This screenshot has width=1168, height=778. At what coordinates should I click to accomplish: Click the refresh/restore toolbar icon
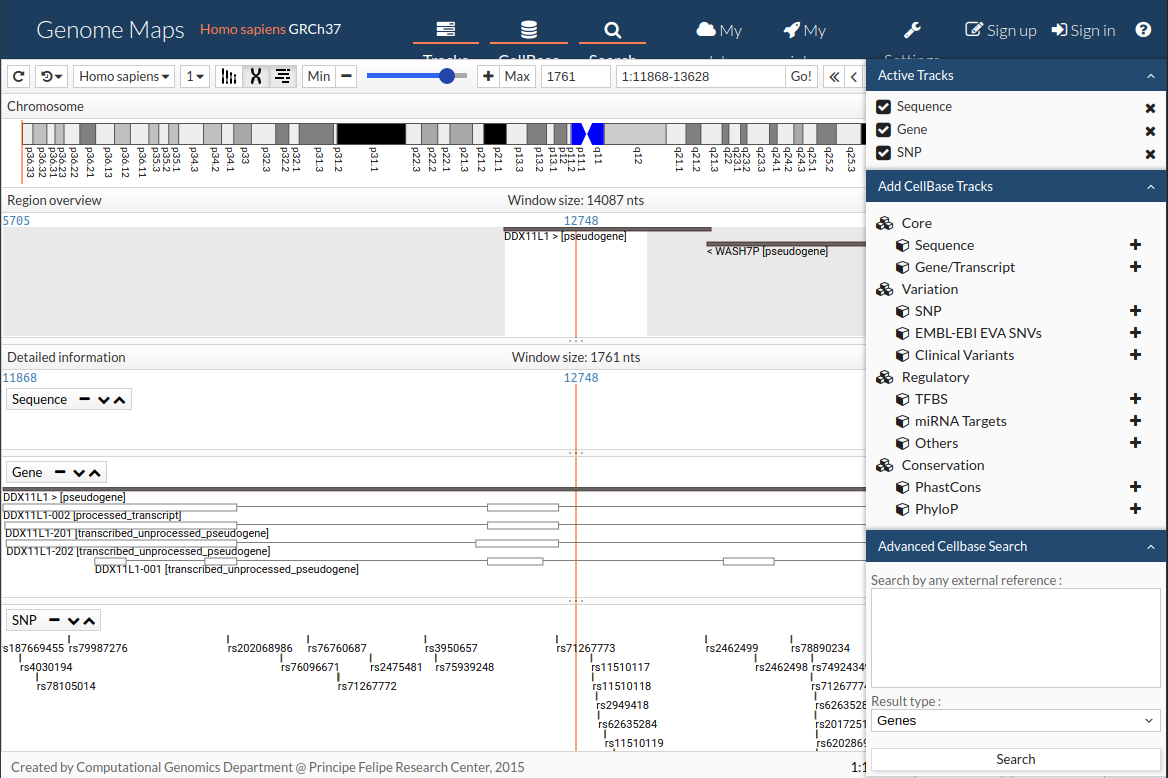pyautogui.click(x=19, y=76)
